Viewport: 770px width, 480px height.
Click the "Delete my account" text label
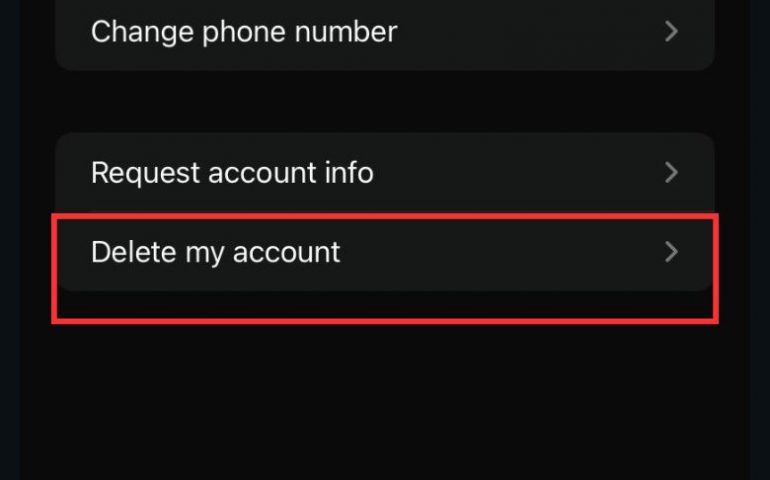(x=216, y=252)
